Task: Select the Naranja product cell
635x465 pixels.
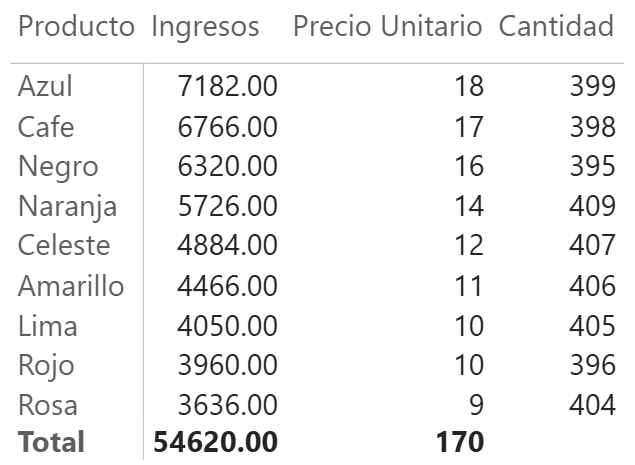Action: click(x=67, y=207)
